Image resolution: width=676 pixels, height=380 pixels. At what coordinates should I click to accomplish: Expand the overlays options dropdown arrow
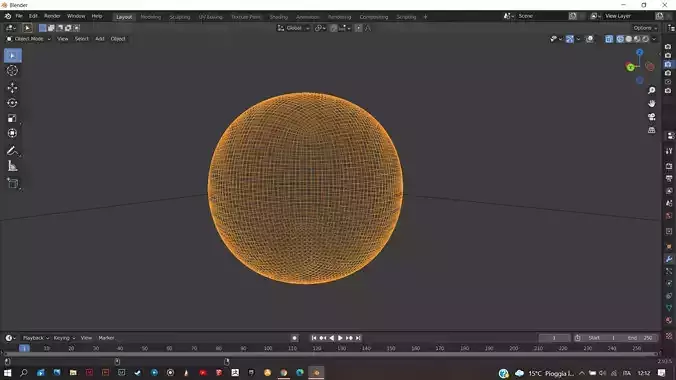tap(597, 39)
